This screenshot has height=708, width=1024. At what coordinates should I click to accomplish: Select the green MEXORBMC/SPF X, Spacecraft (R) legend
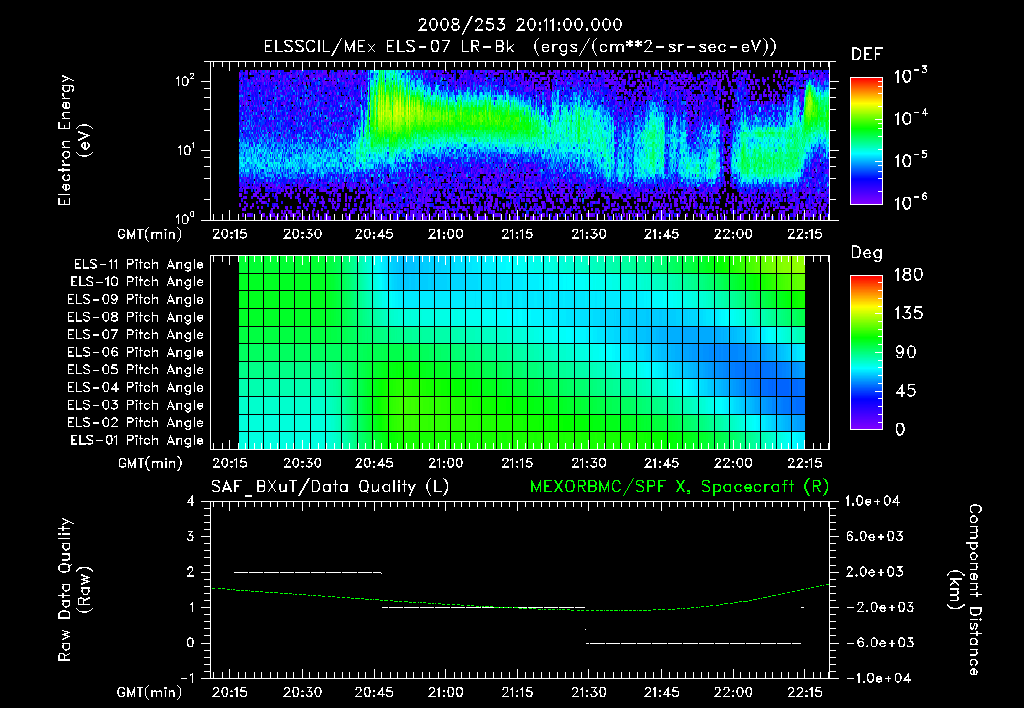tap(679, 487)
